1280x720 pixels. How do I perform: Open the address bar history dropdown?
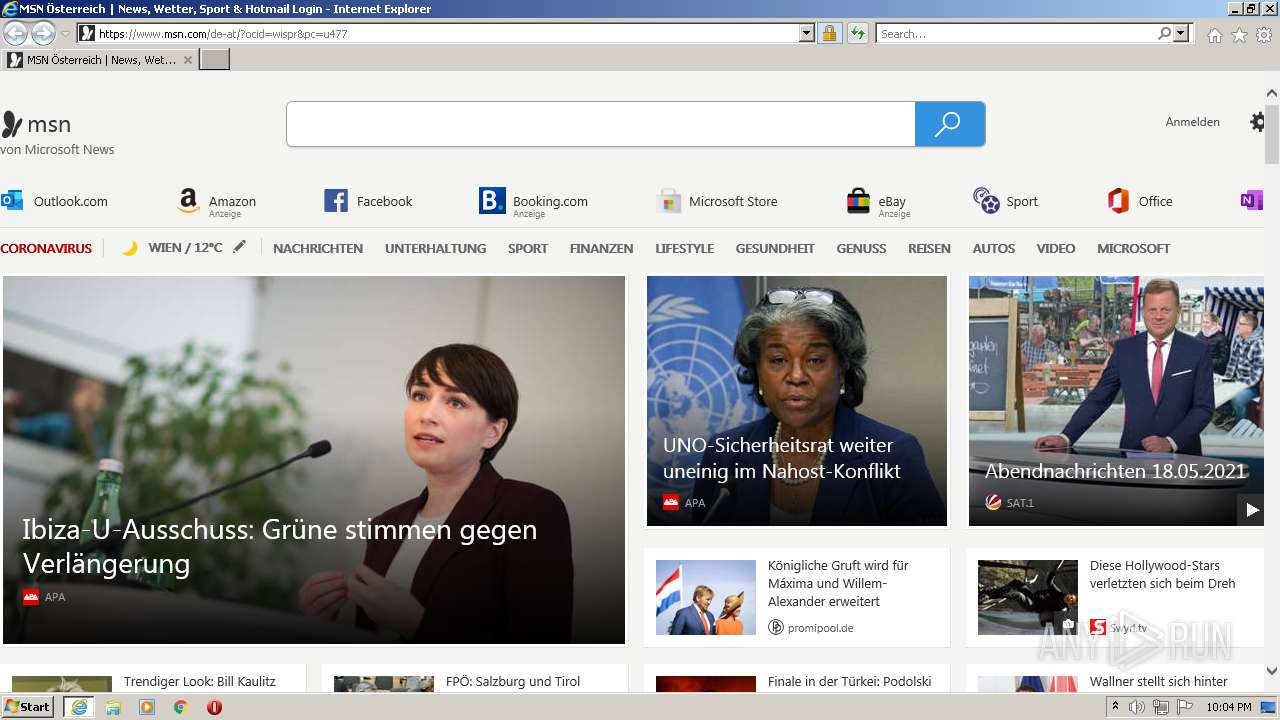(807, 34)
